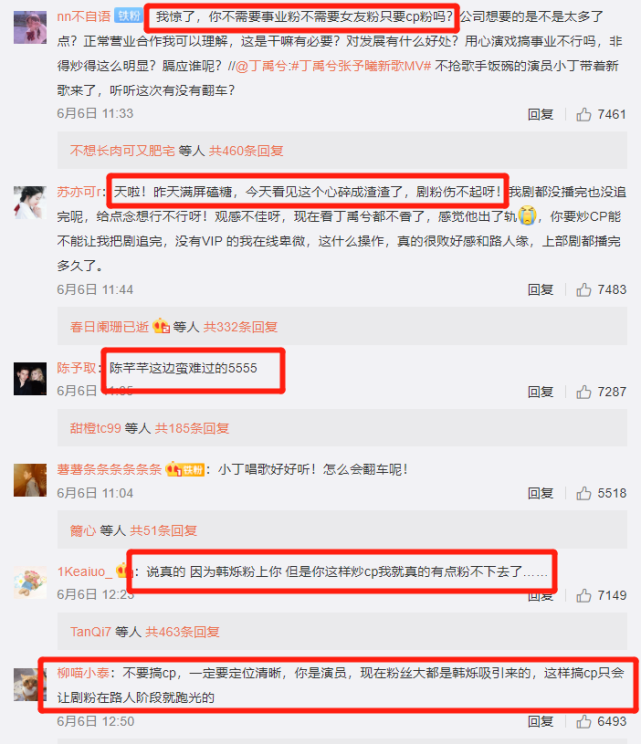Show all 共51条回复 replies

(x=164, y=530)
